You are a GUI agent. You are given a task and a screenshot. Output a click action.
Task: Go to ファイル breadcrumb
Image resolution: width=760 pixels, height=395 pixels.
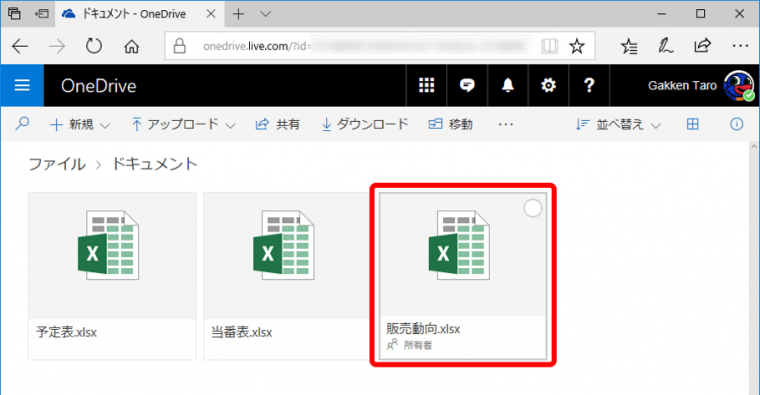[x=57, y=164]
